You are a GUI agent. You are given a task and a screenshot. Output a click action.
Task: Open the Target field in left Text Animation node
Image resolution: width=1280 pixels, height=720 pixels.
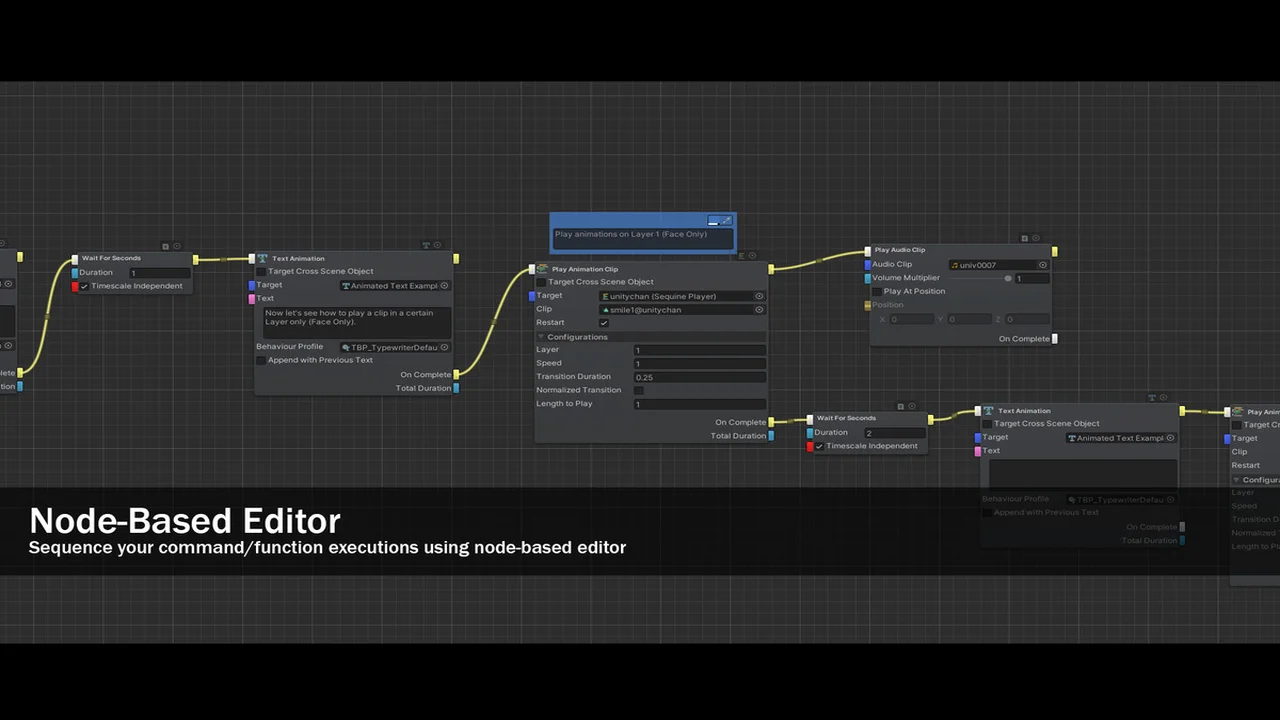pyautogui.click(x=394, y=286)
